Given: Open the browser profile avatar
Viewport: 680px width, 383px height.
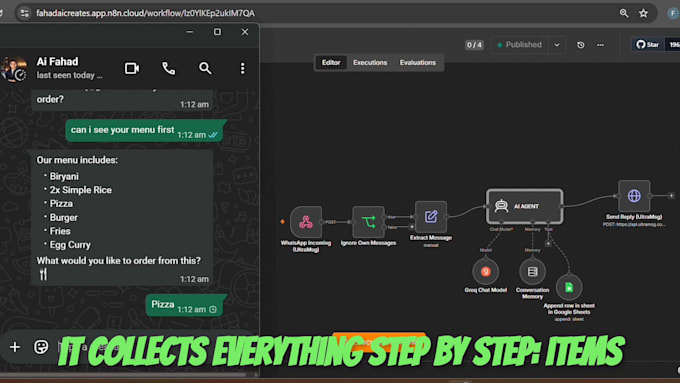Looking at the screenshot, I should point(673,13).
